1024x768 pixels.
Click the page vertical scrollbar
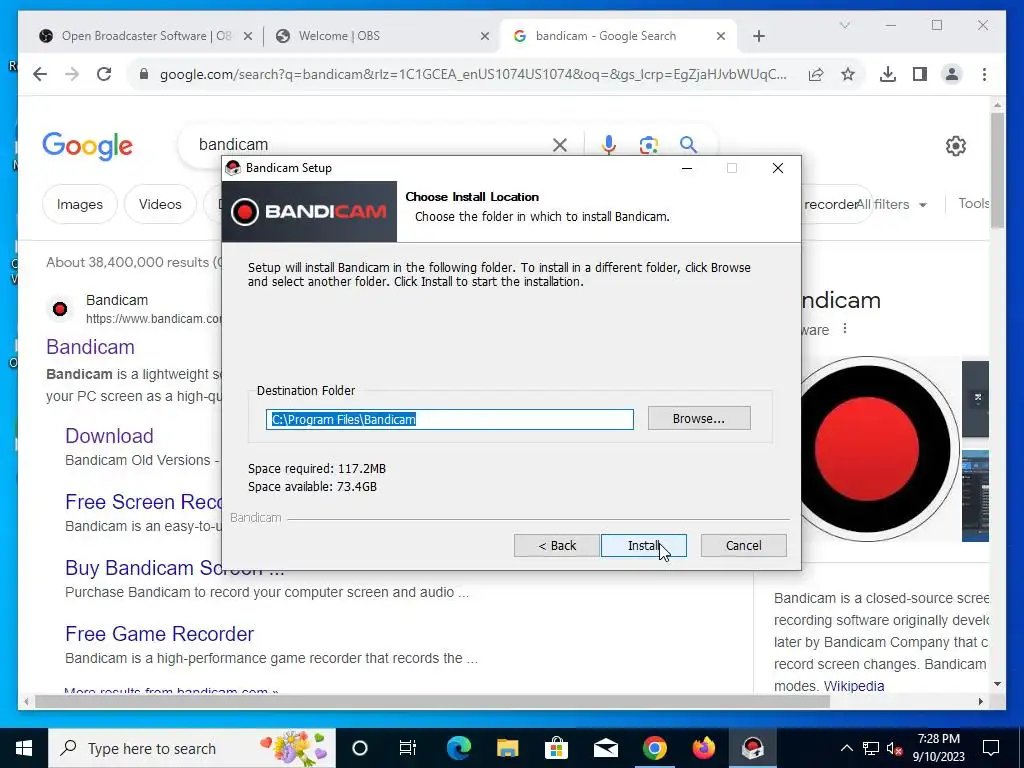click(997, 171)
